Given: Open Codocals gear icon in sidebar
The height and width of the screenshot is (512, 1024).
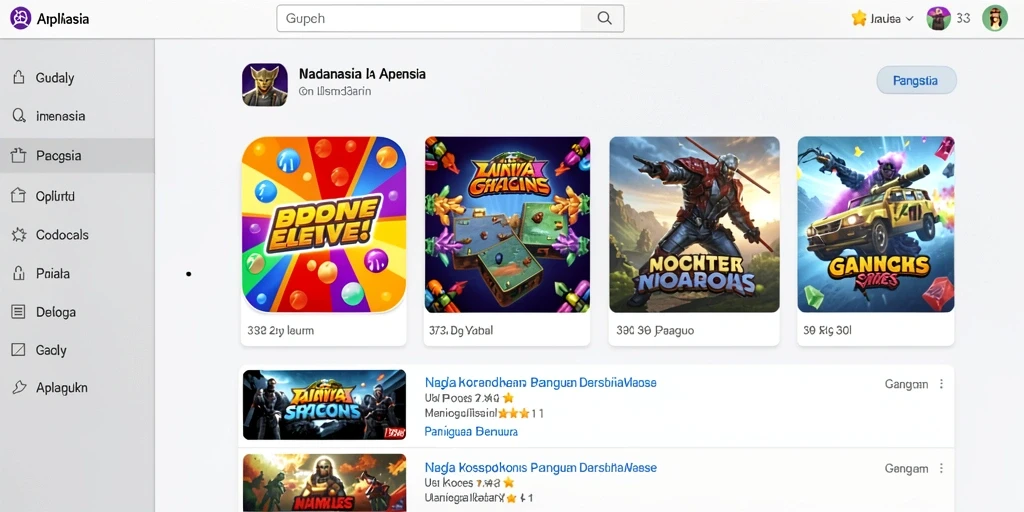Looking at the screenshot, I should pos(19,234).
